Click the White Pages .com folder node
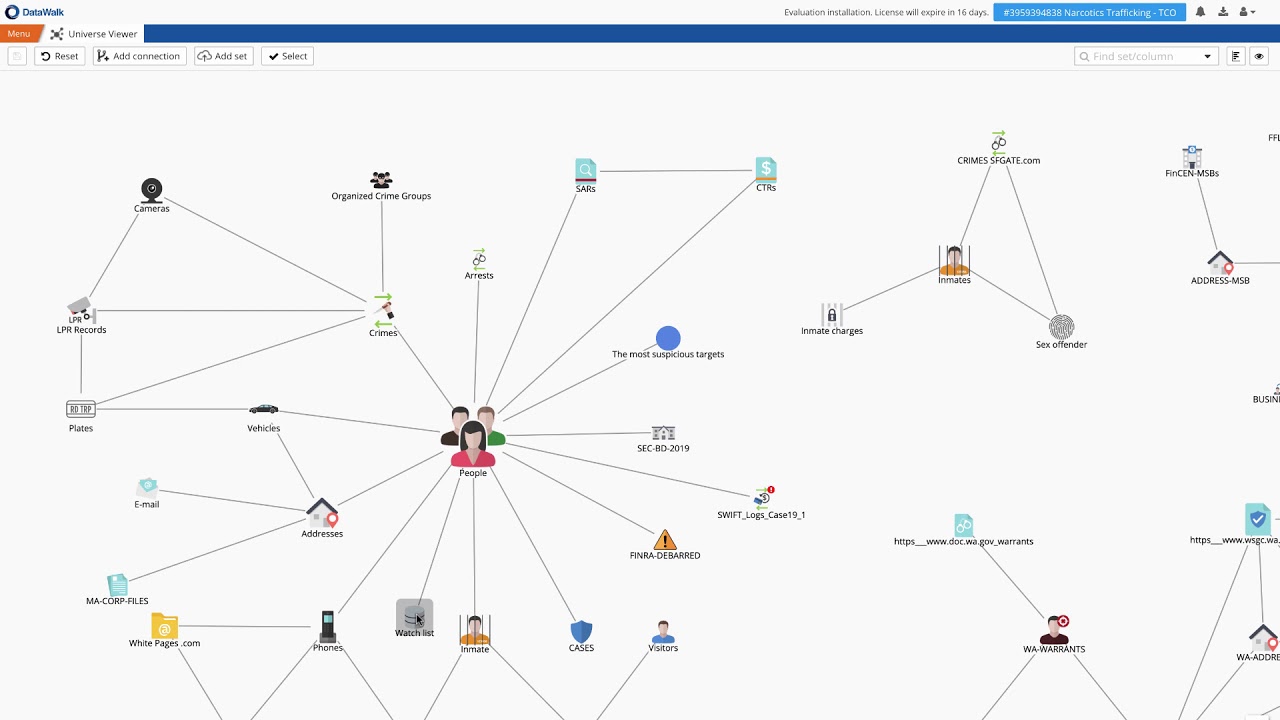The height and width of the screenshot is (720, 1280). 164,627
